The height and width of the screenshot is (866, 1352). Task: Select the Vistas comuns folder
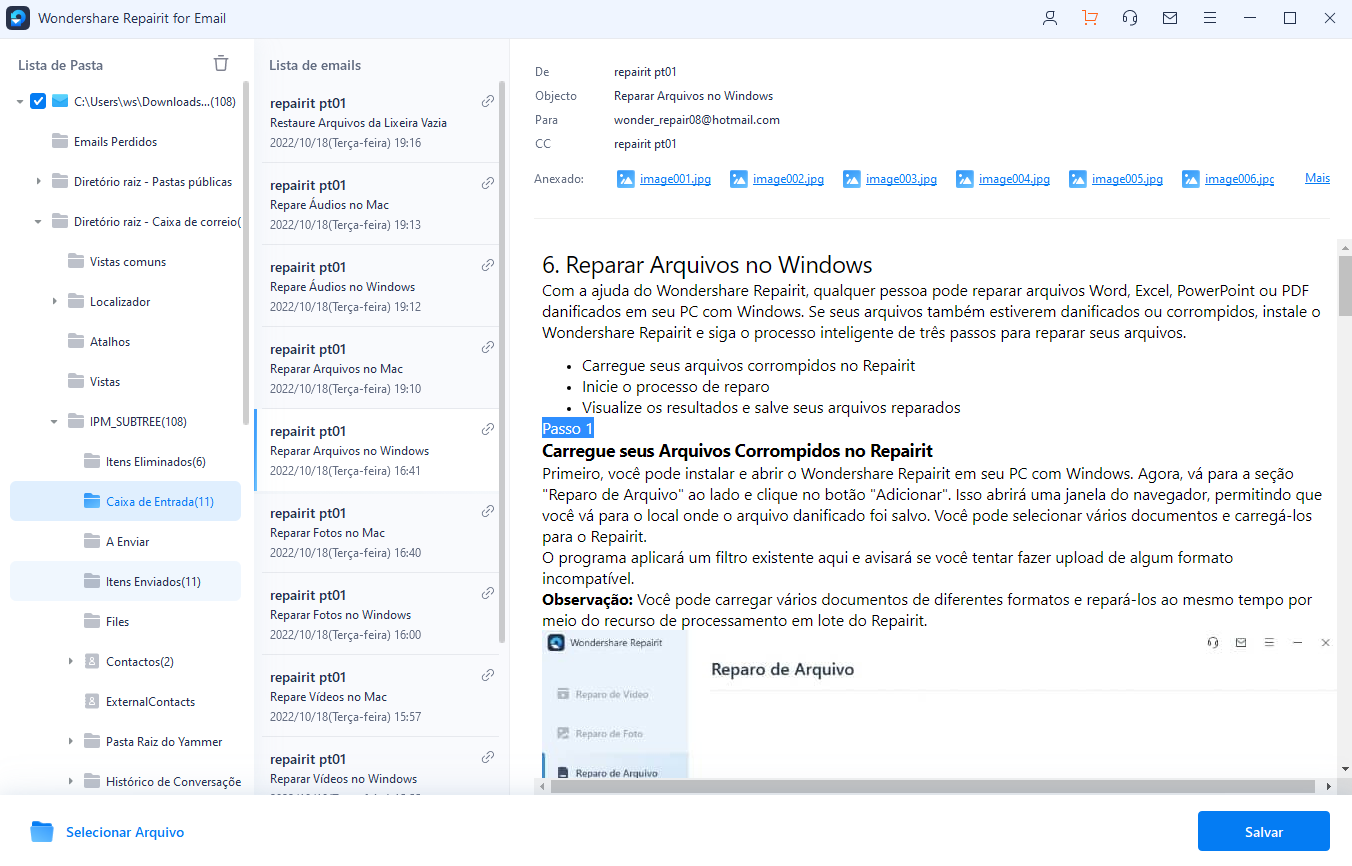click(126, 261)
